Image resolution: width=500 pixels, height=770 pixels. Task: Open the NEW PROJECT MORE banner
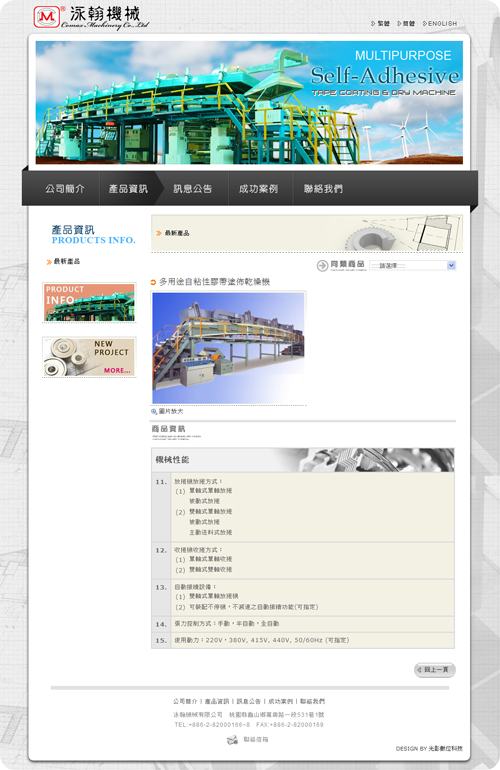point(89,357)
